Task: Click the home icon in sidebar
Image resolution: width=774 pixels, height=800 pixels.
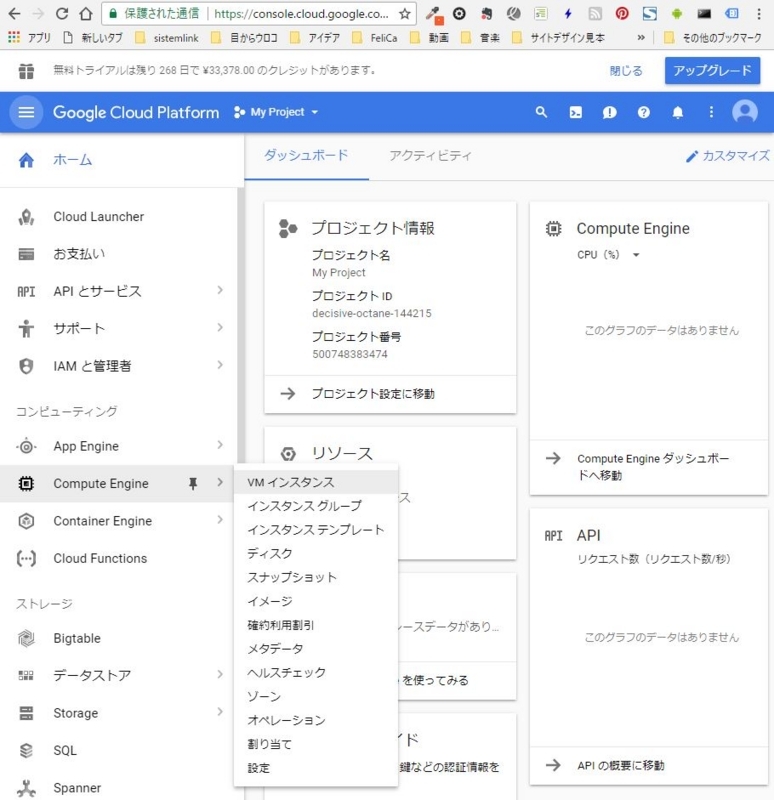Action: (x=26, y=160)
